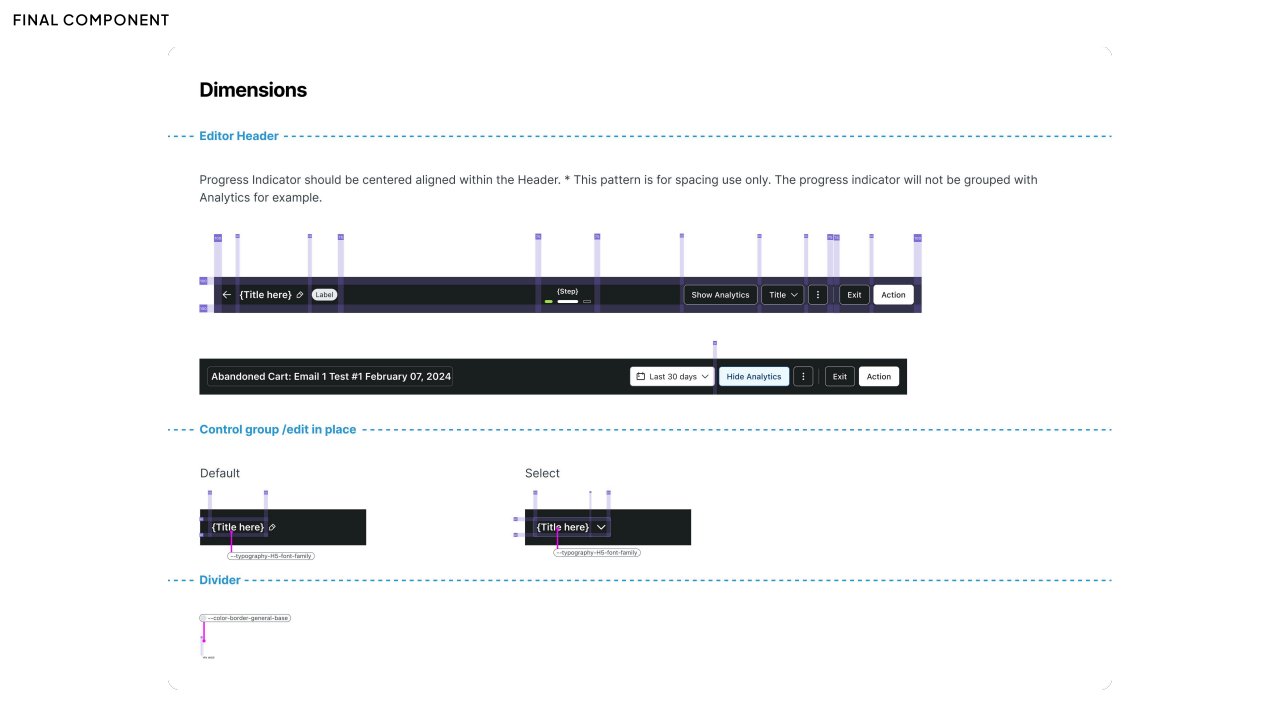Click the --color-border-general-base token tag

[246, 618]
